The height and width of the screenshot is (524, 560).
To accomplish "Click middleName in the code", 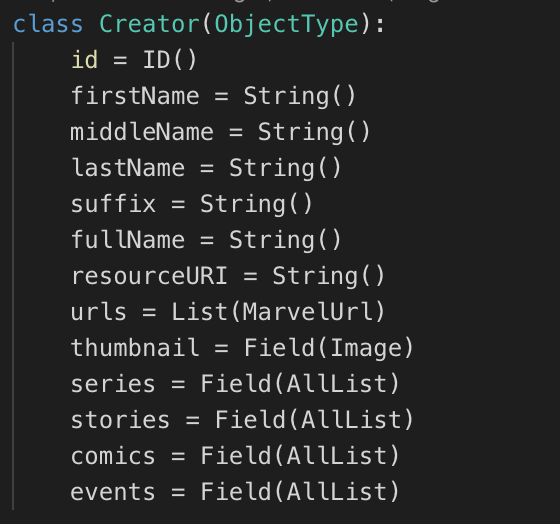I will pos(142,131).
